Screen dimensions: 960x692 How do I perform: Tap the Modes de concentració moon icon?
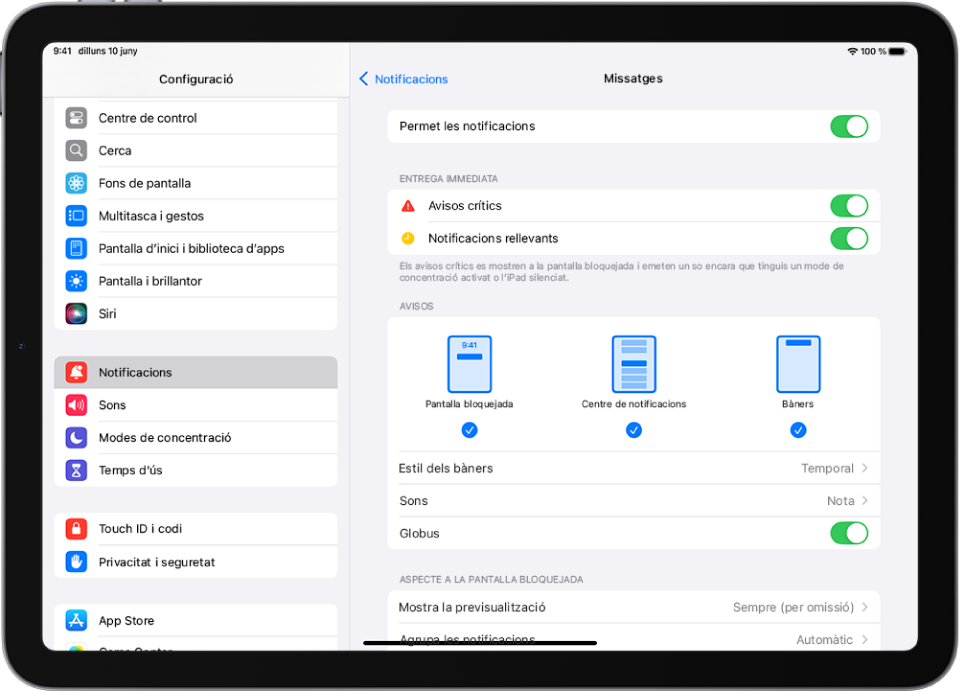tap(76, 437)
